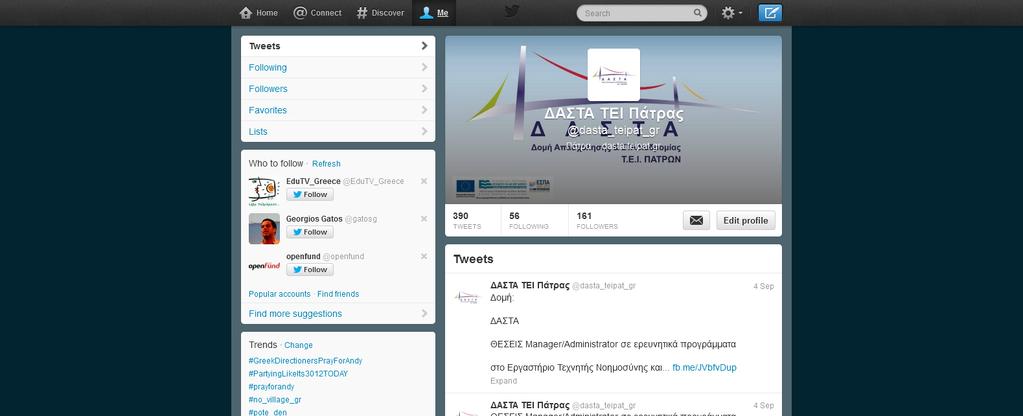
Task: Click the Edit profile button
Action: 746,220
